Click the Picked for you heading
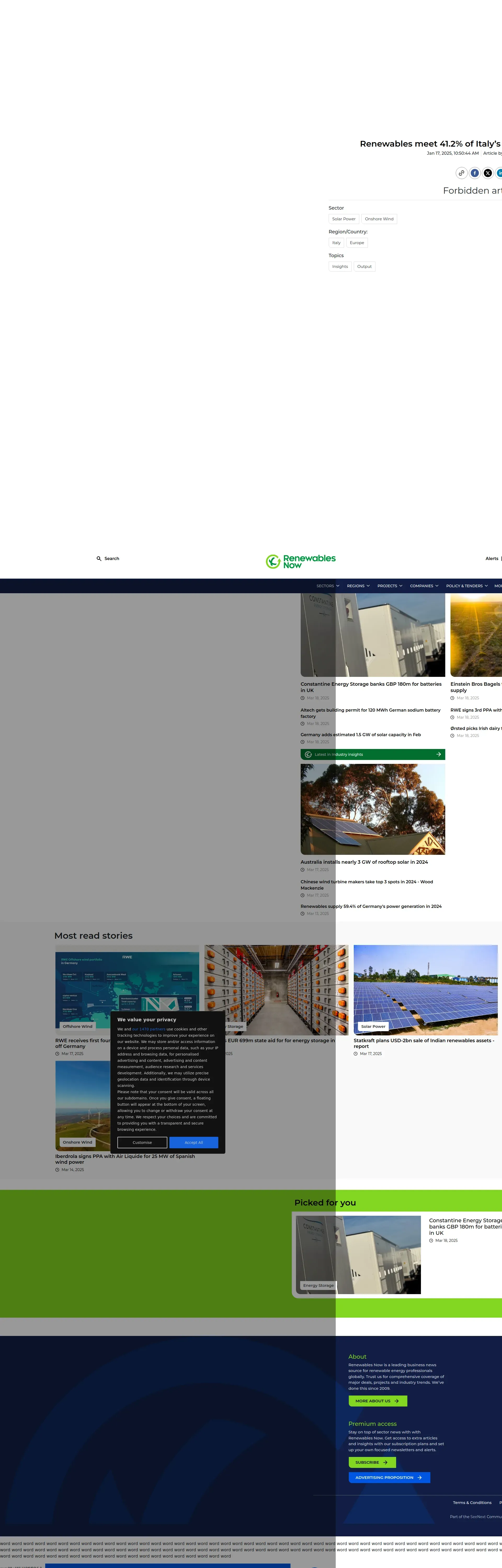The width and height of the screenshot is (502, 1568). click(x=325, y=1202)
